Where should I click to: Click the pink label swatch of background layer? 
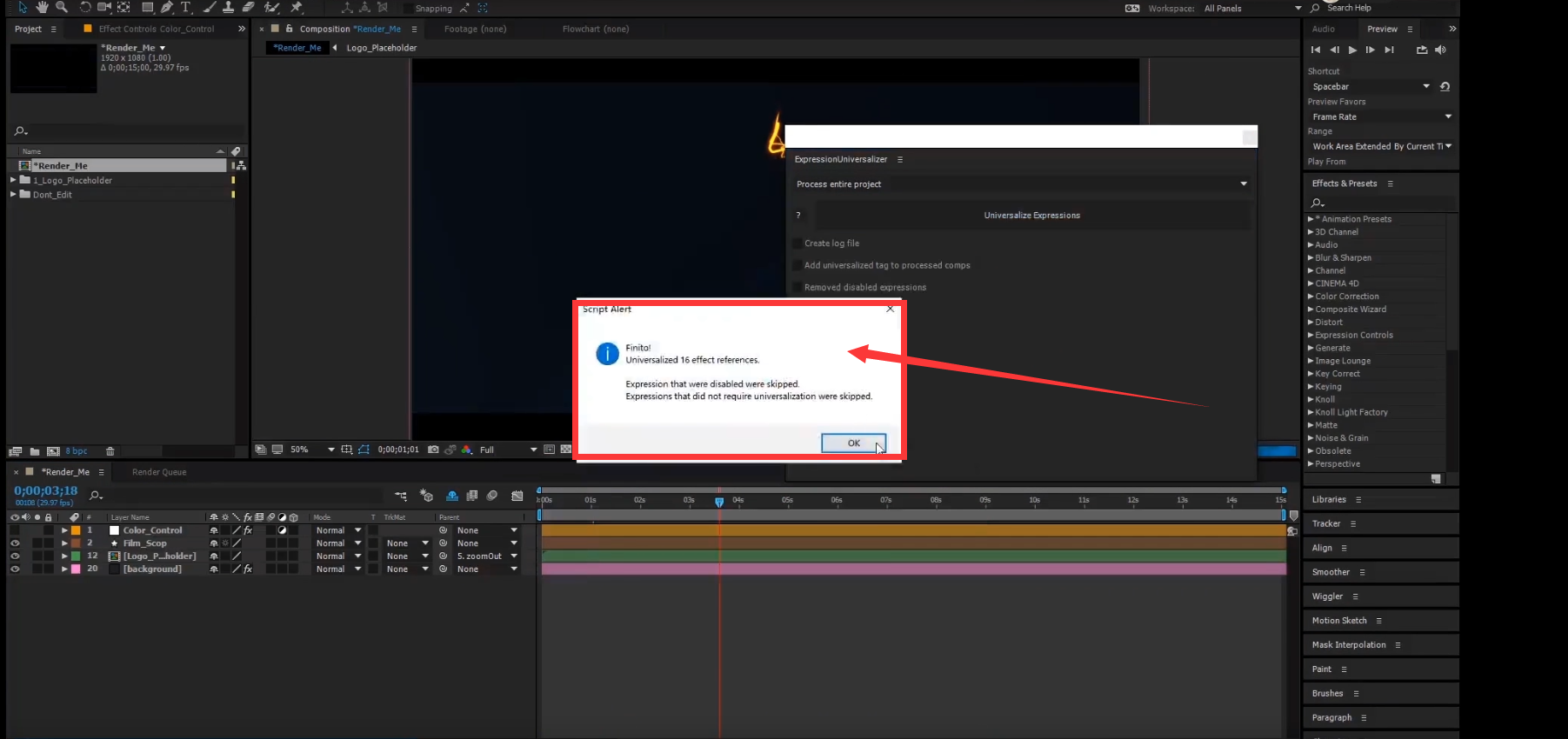pos(77,569)
